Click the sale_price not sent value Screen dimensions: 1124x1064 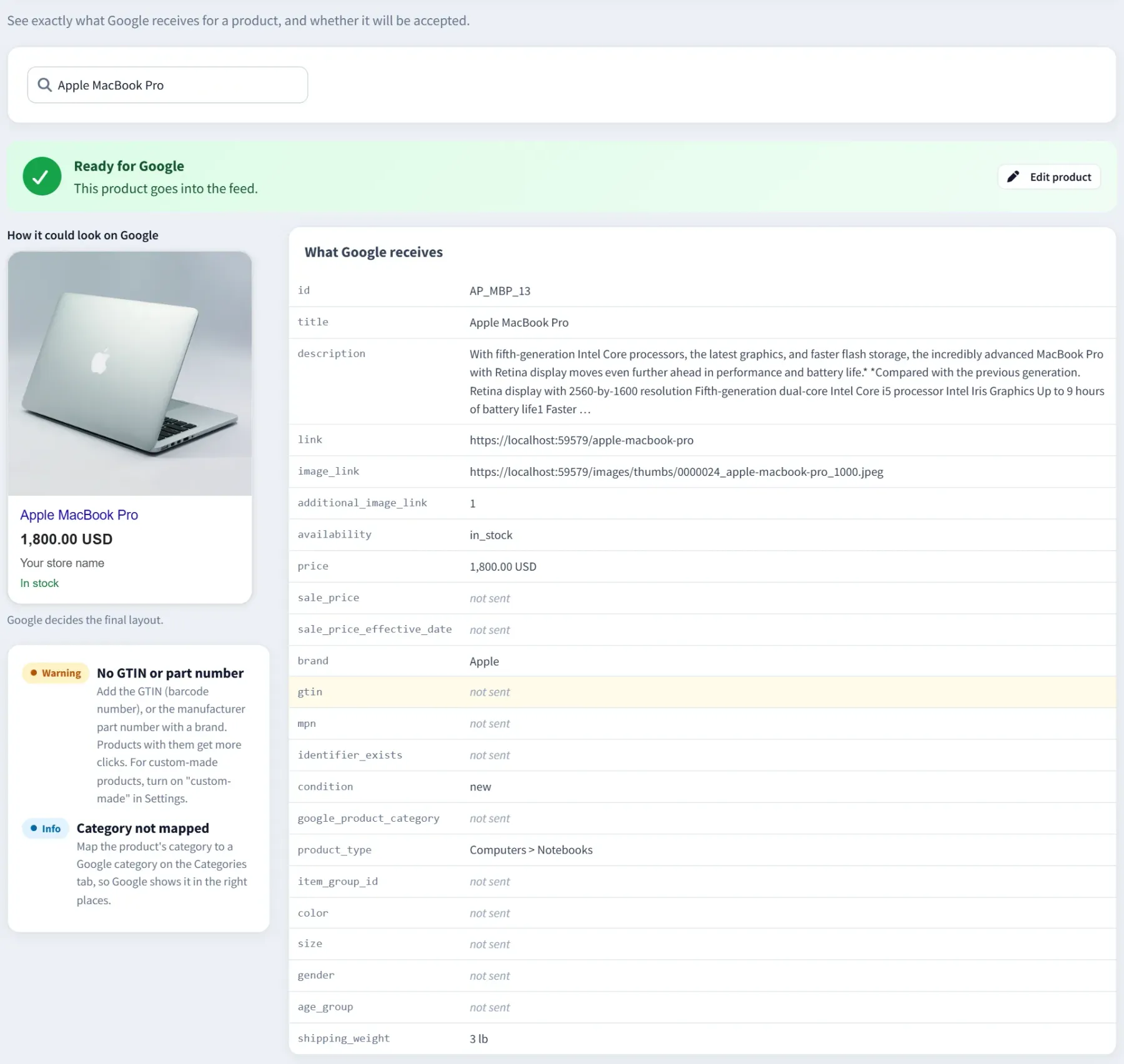[x=490, y=598]
